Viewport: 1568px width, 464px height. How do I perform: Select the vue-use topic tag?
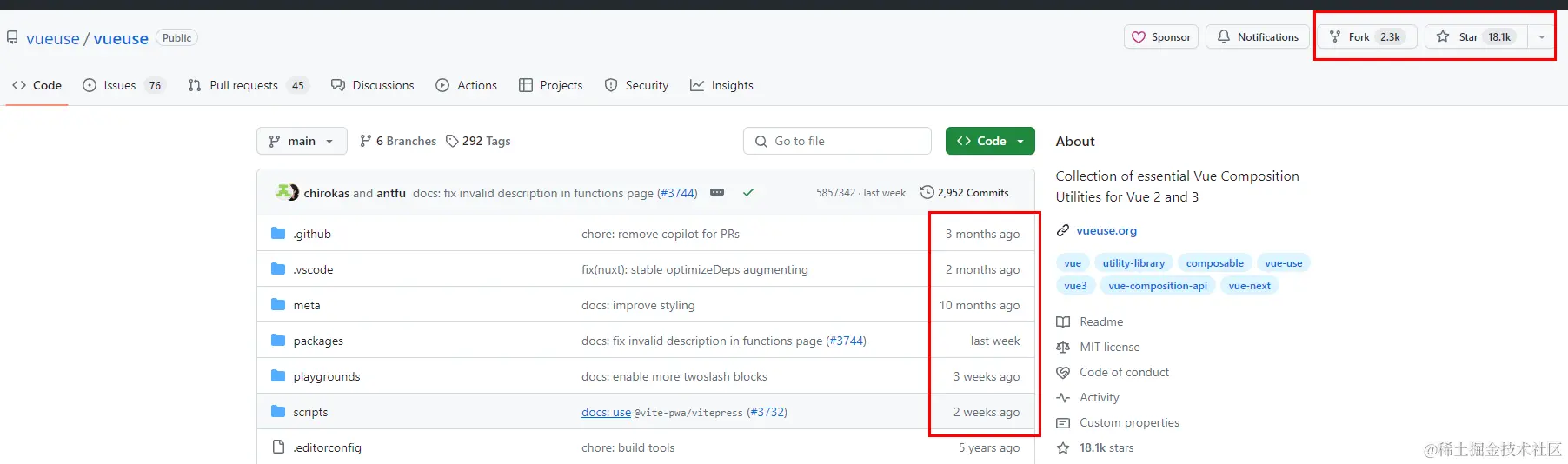click(1283, 263)
